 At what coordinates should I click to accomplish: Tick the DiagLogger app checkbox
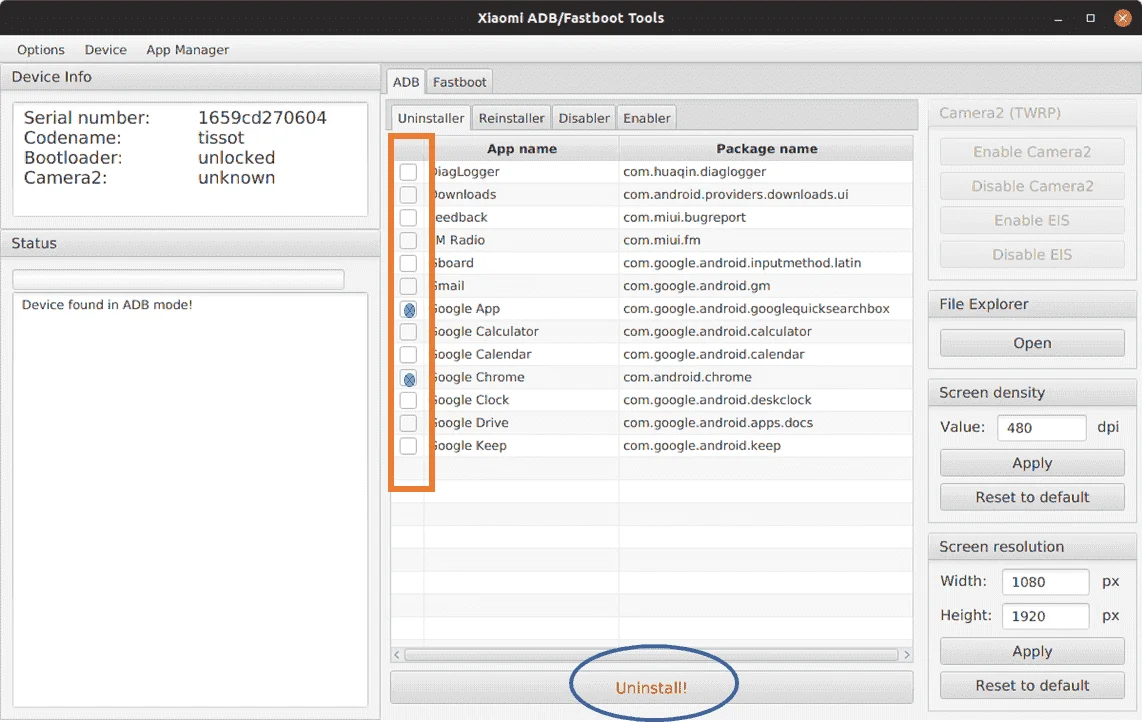pyautogui.click(x=409, y=172)
